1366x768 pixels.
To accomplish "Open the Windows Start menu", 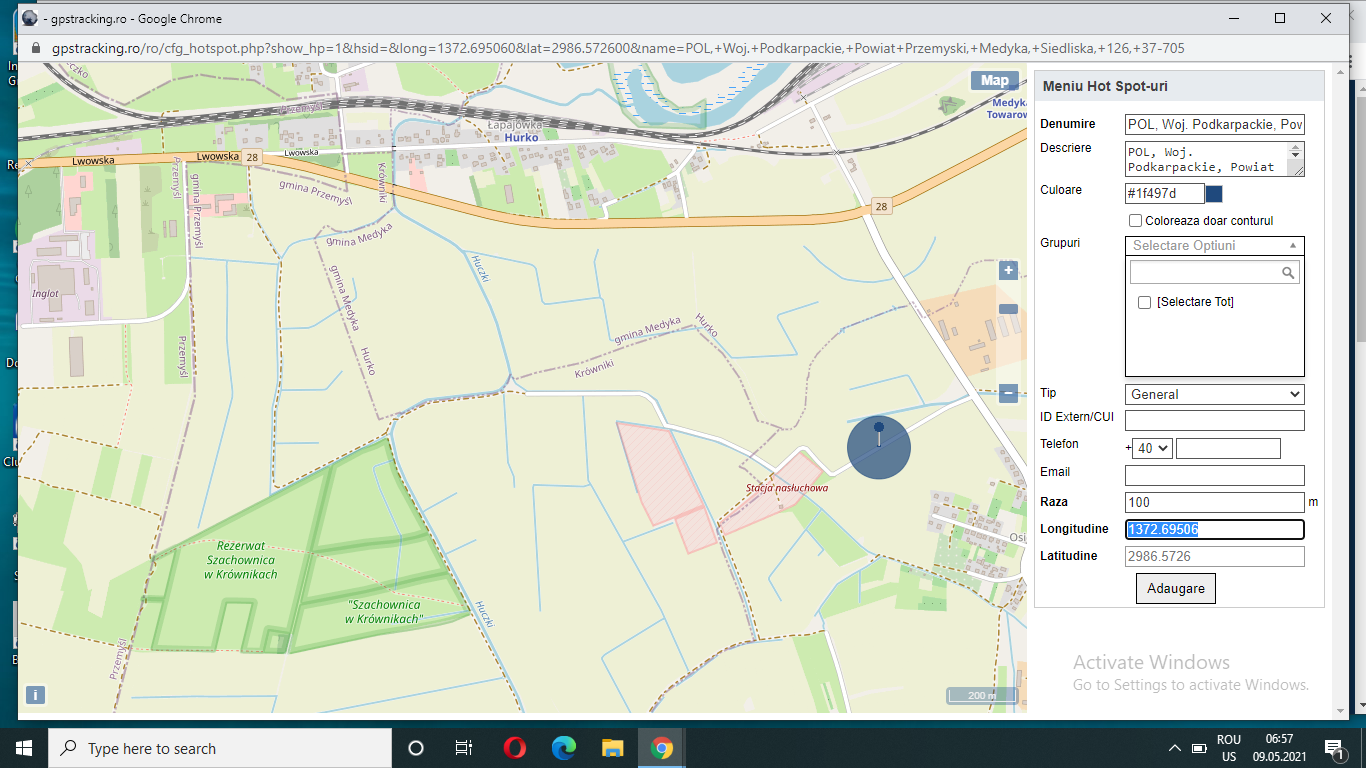I will (x=24, y=748).
